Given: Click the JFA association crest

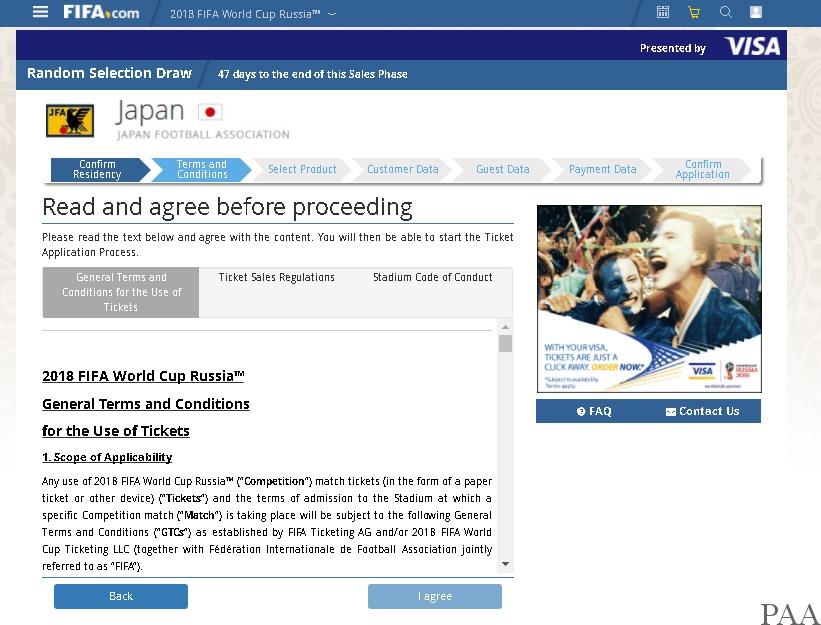Looking at the screenshot, I should (70, 120).
